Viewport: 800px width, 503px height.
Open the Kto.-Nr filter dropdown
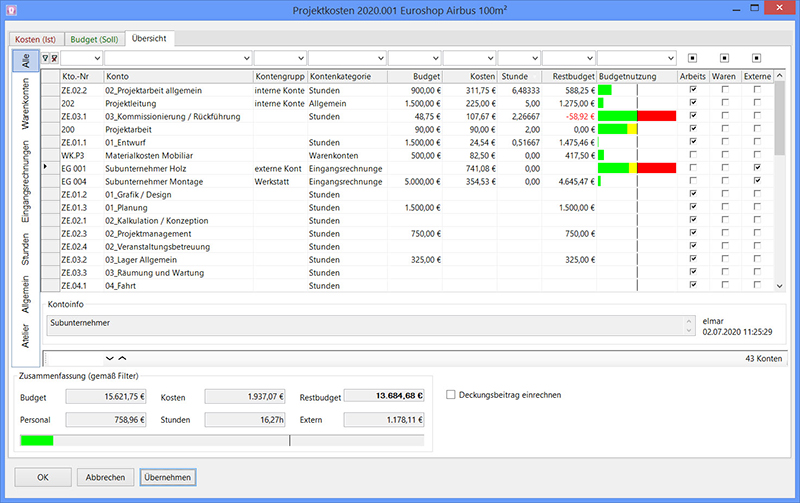96,59
